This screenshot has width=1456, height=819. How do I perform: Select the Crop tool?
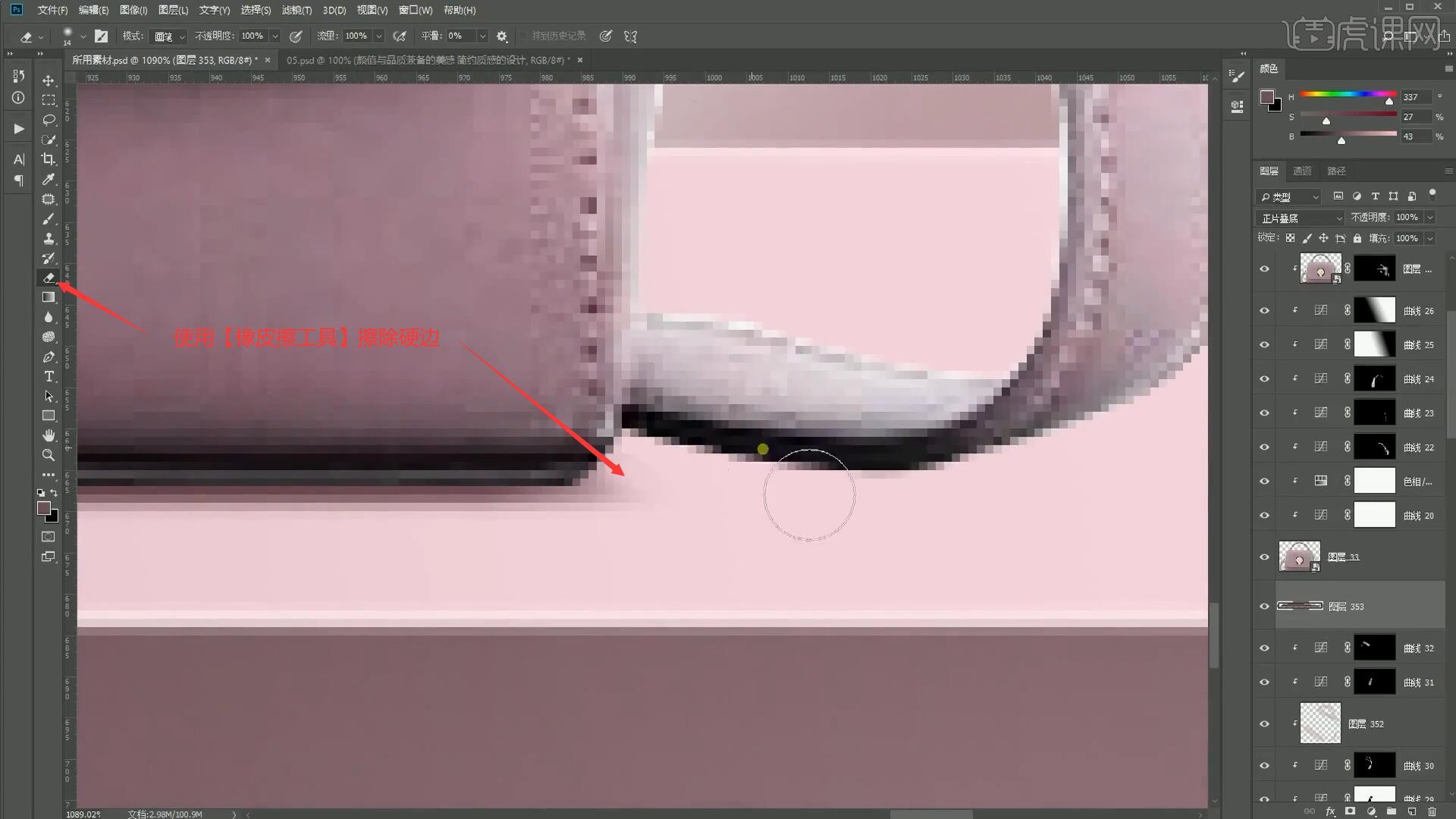[49, 159]
